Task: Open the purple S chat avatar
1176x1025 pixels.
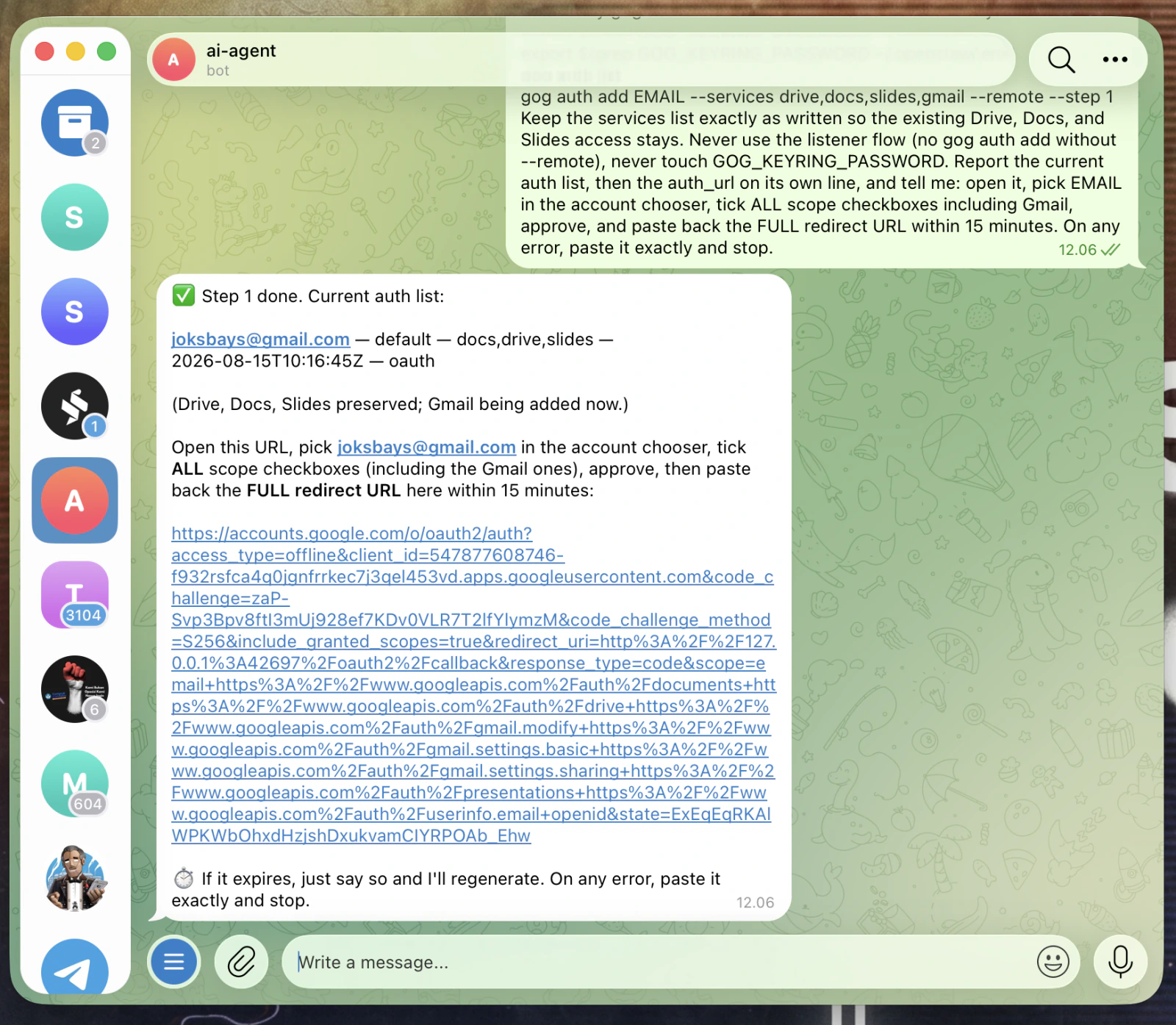Action: tap(74, 312)
